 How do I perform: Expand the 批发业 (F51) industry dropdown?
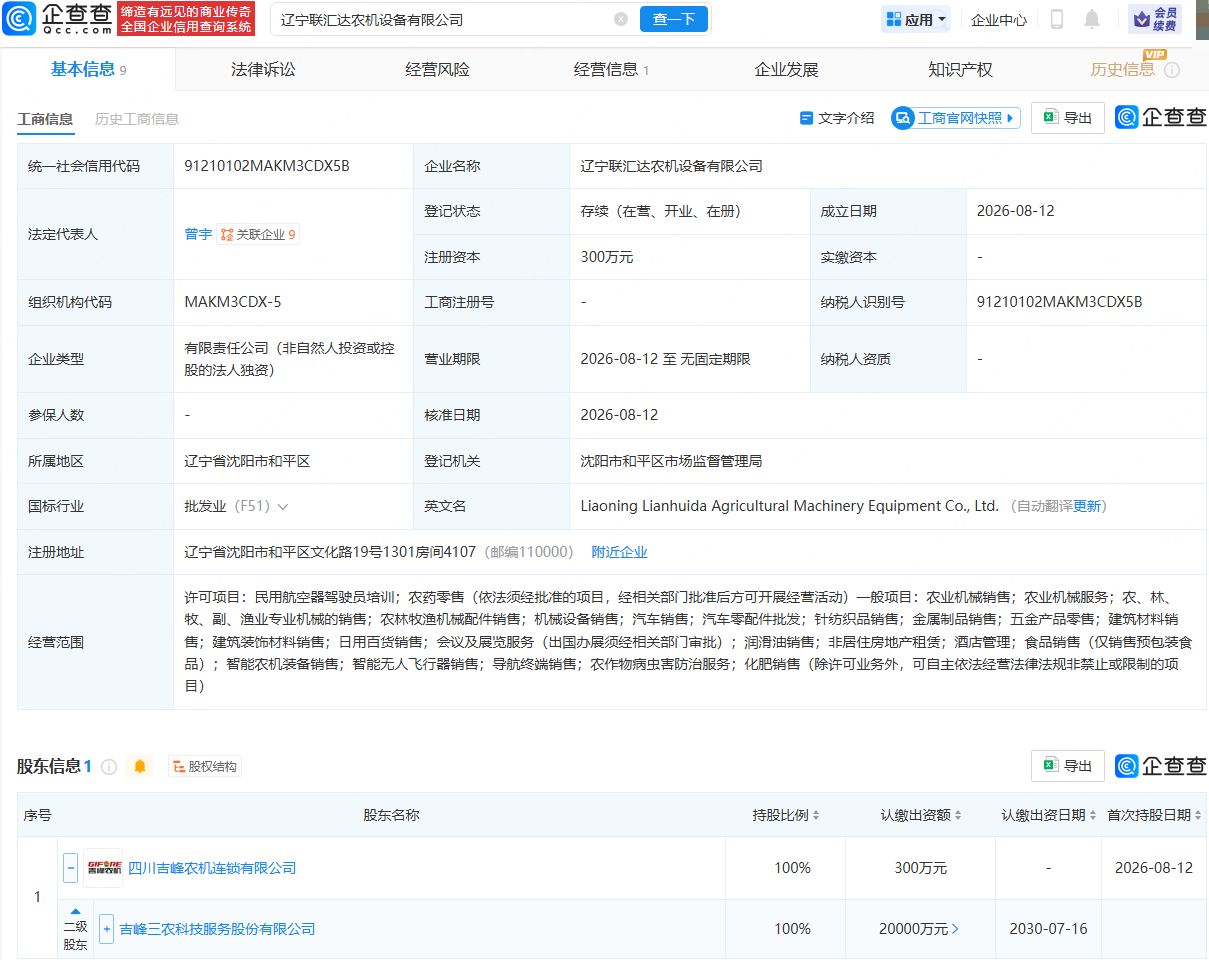[283, 507]
